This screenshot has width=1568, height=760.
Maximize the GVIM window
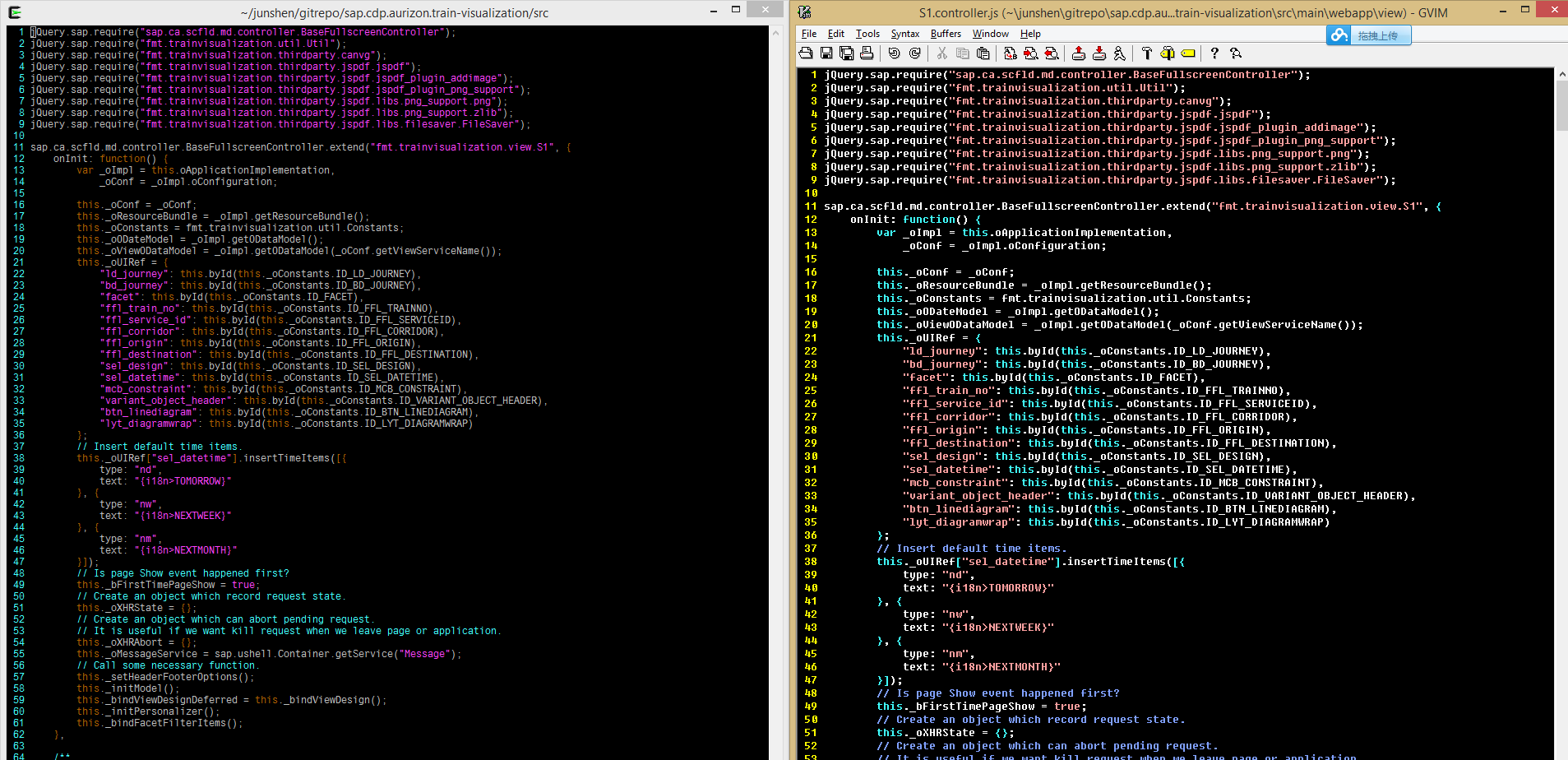1525,9
